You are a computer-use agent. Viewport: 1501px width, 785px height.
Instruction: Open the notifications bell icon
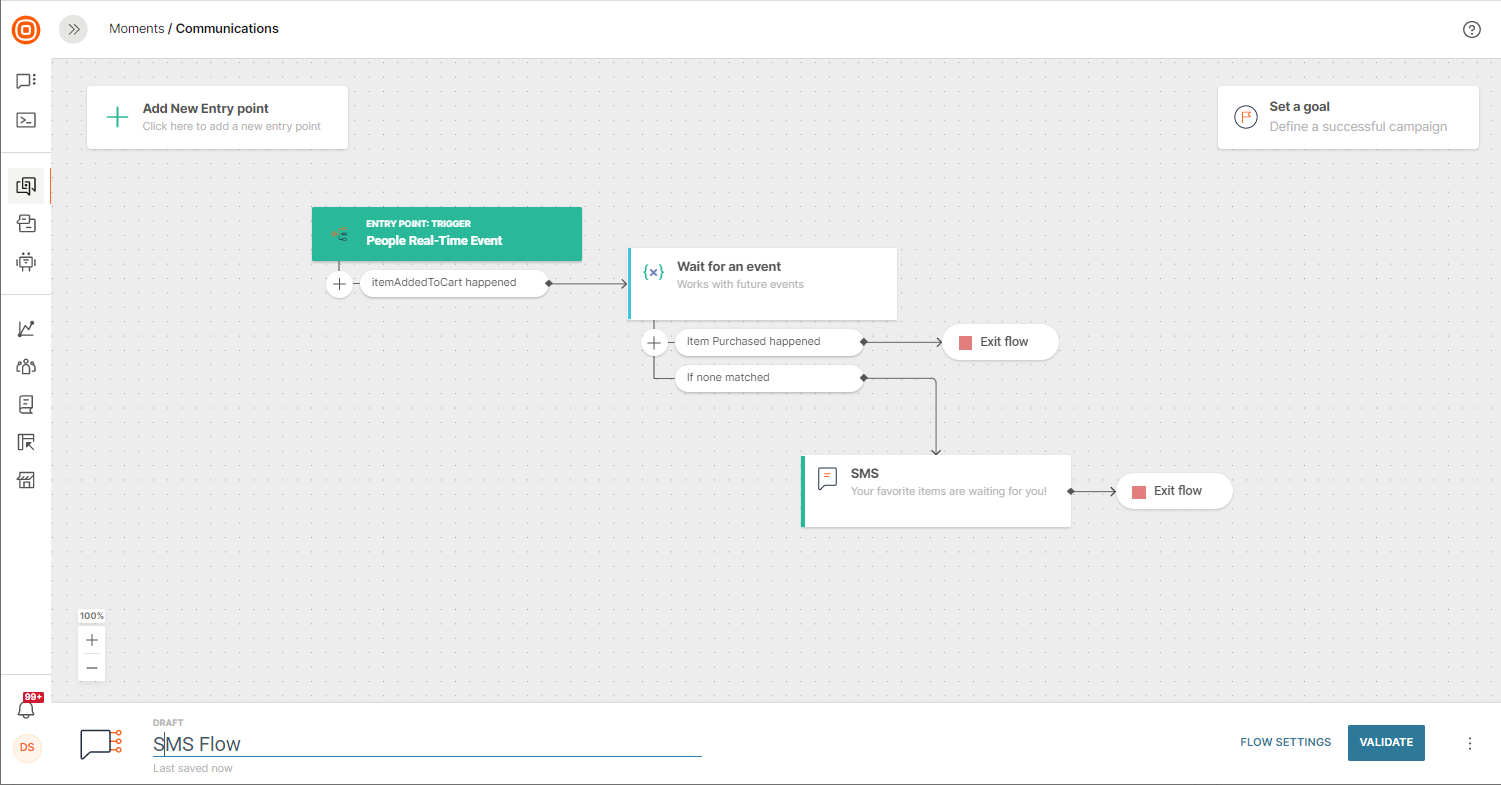(26, 709)
